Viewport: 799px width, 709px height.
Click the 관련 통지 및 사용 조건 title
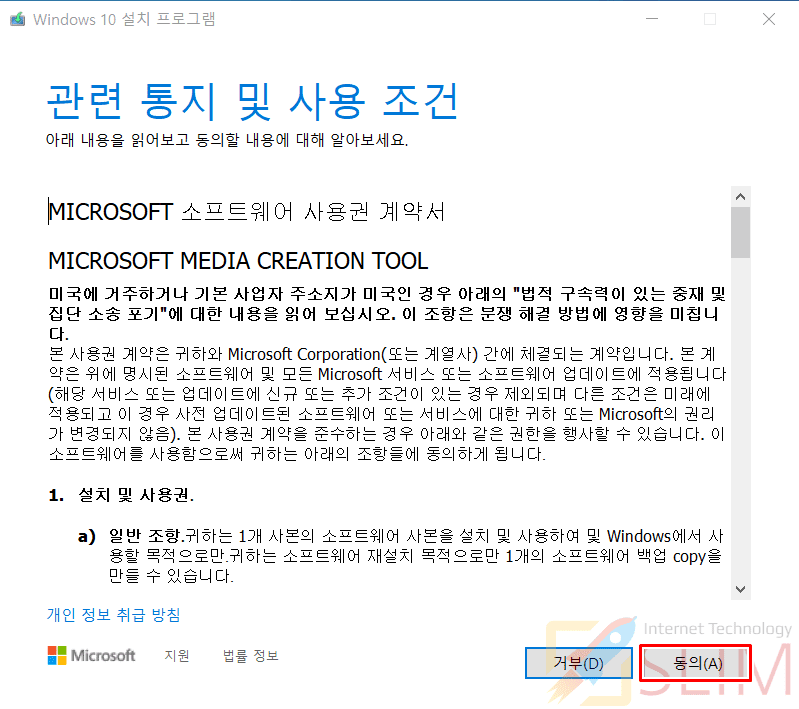click(x=253, y=101)
